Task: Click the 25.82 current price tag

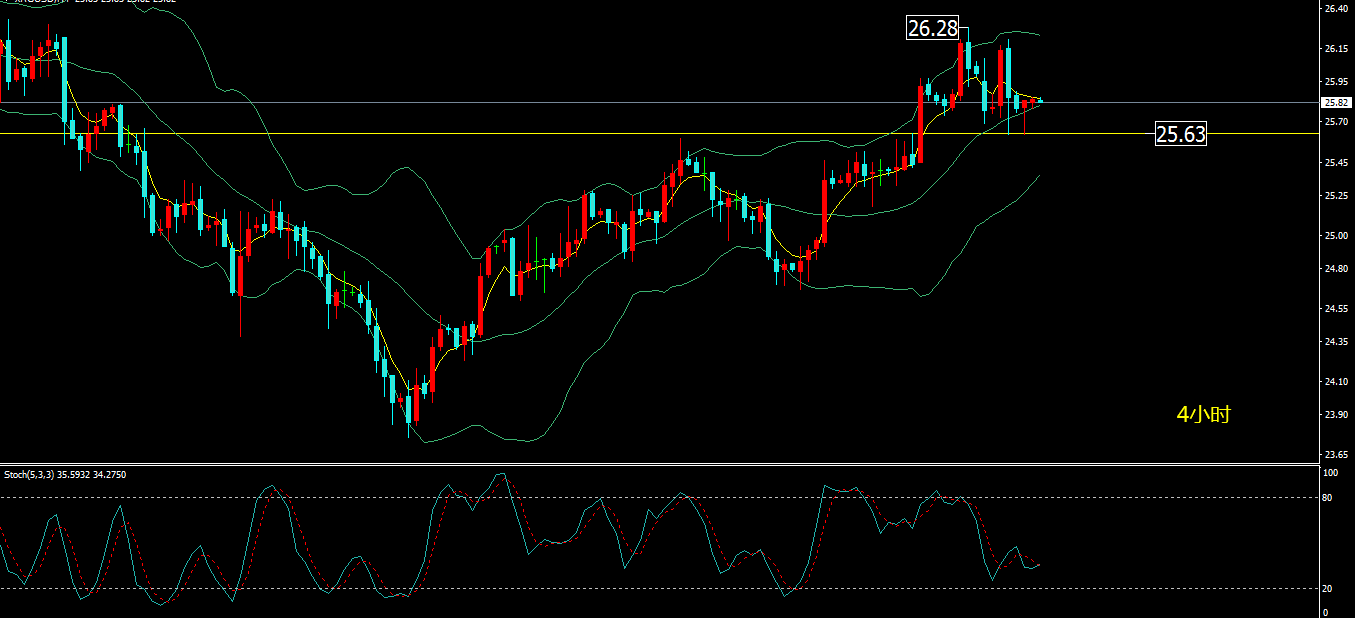Action: (1335, 102)
